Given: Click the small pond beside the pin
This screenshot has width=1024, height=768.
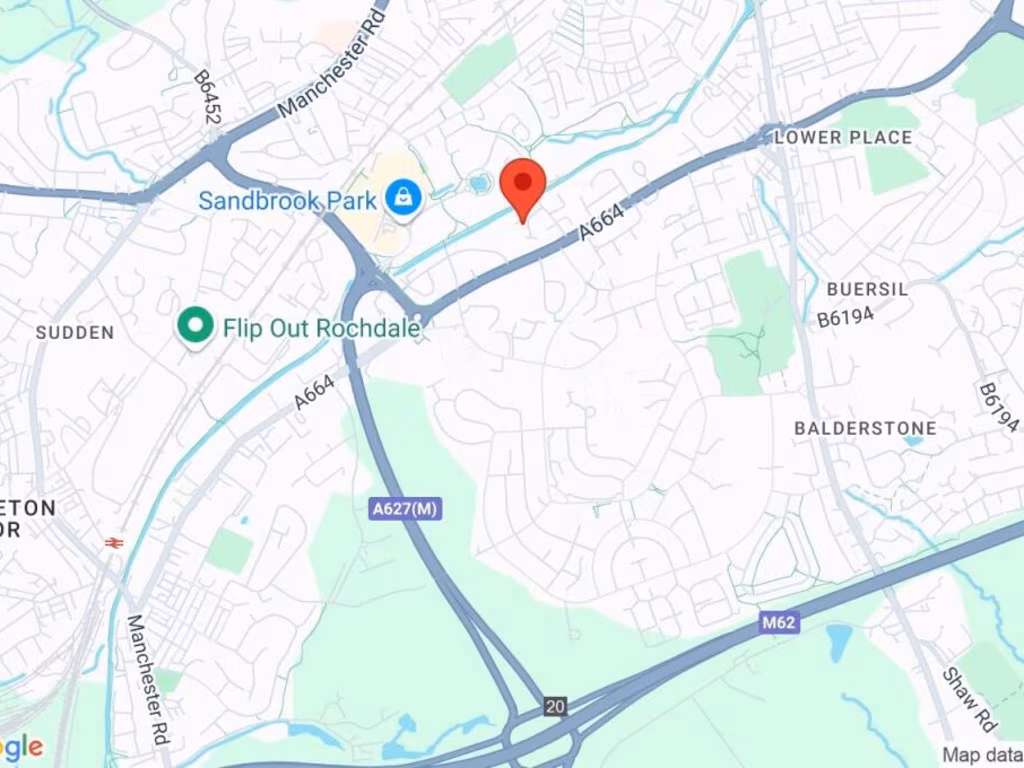Looking at the screenshot, I should click(479, 184).
